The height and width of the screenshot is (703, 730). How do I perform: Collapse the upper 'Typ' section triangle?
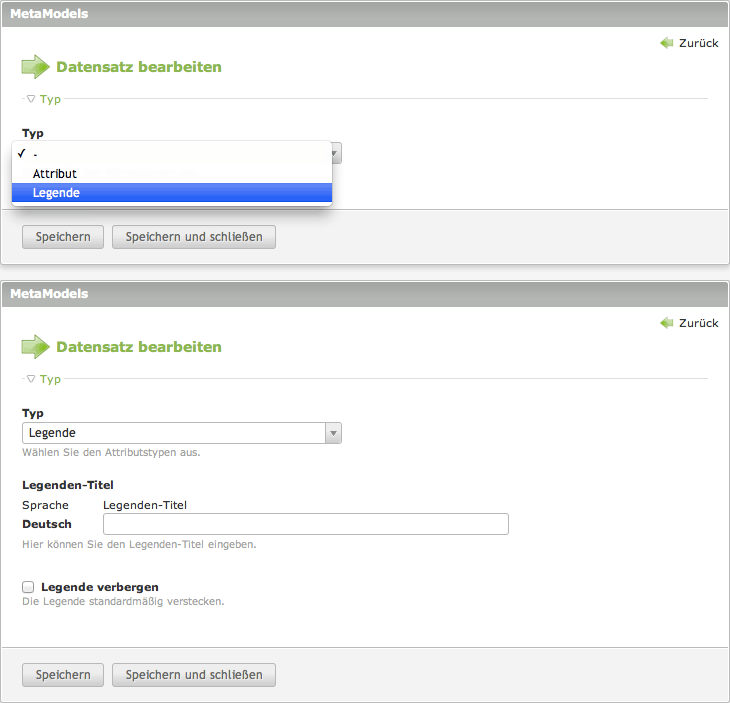[31, 99]
